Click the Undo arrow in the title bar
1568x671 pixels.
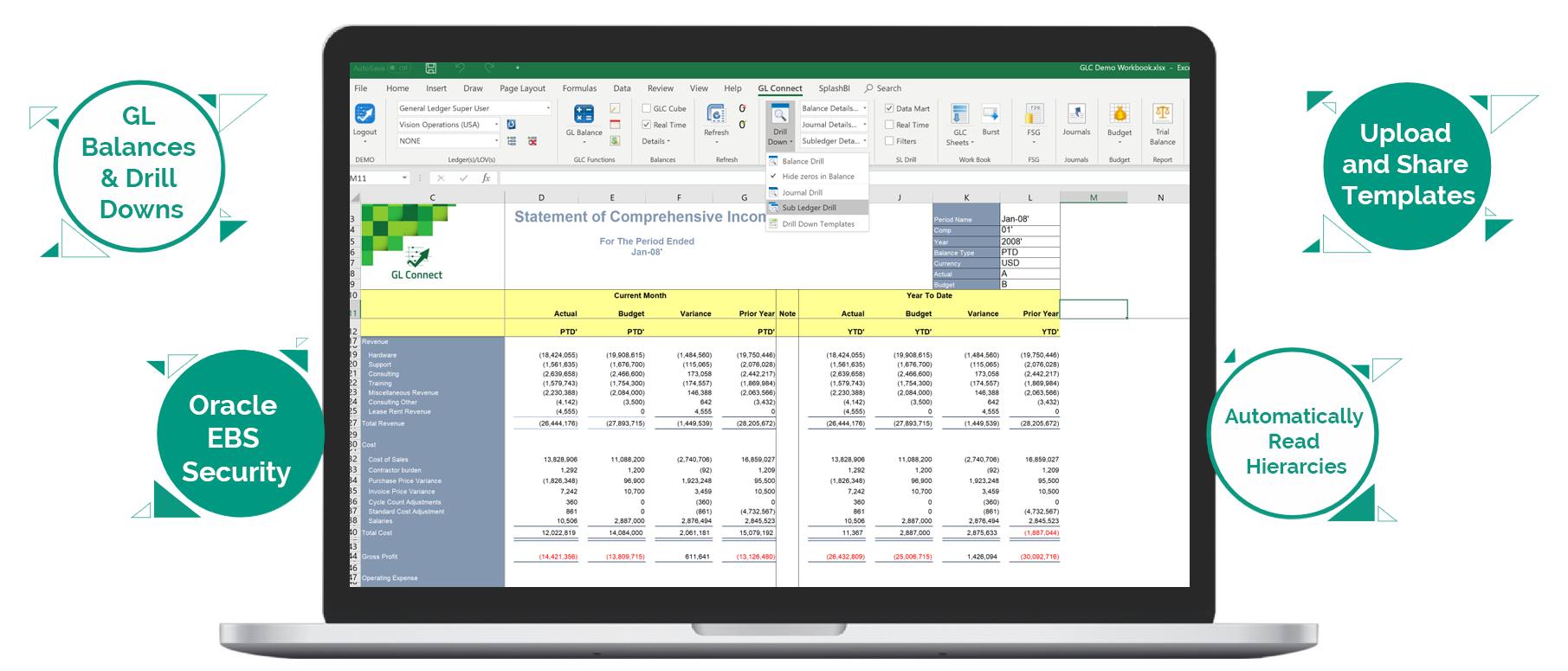(461, 68)
